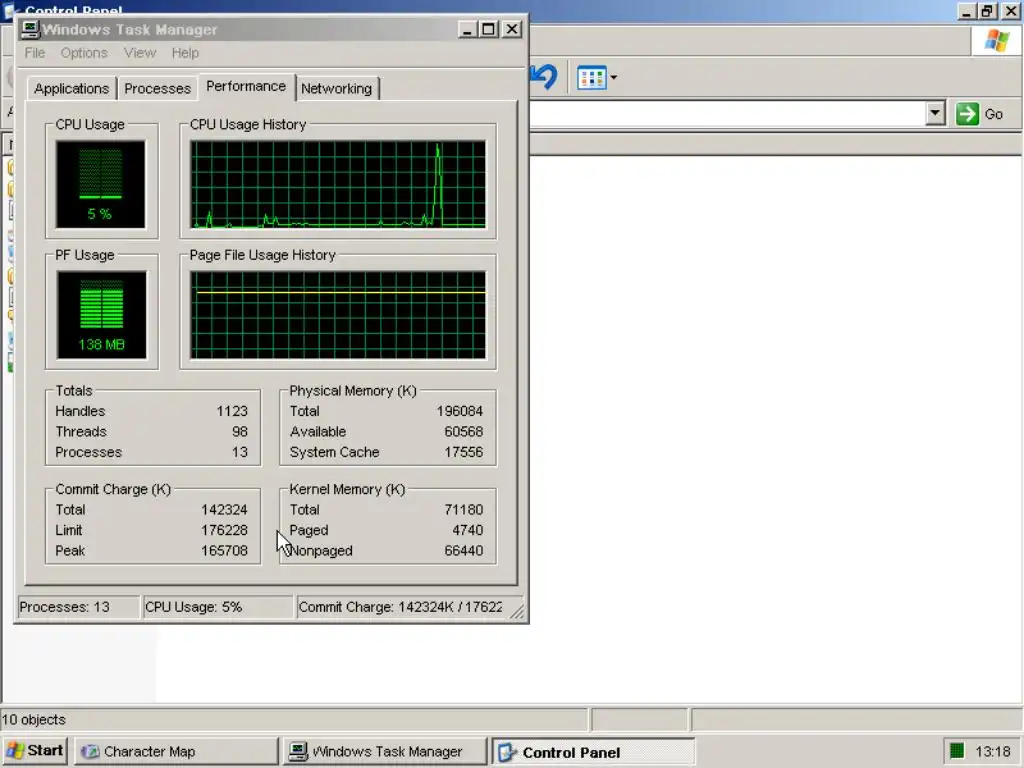Click the Commit Charge Limit value 176228

coord(225,530)
